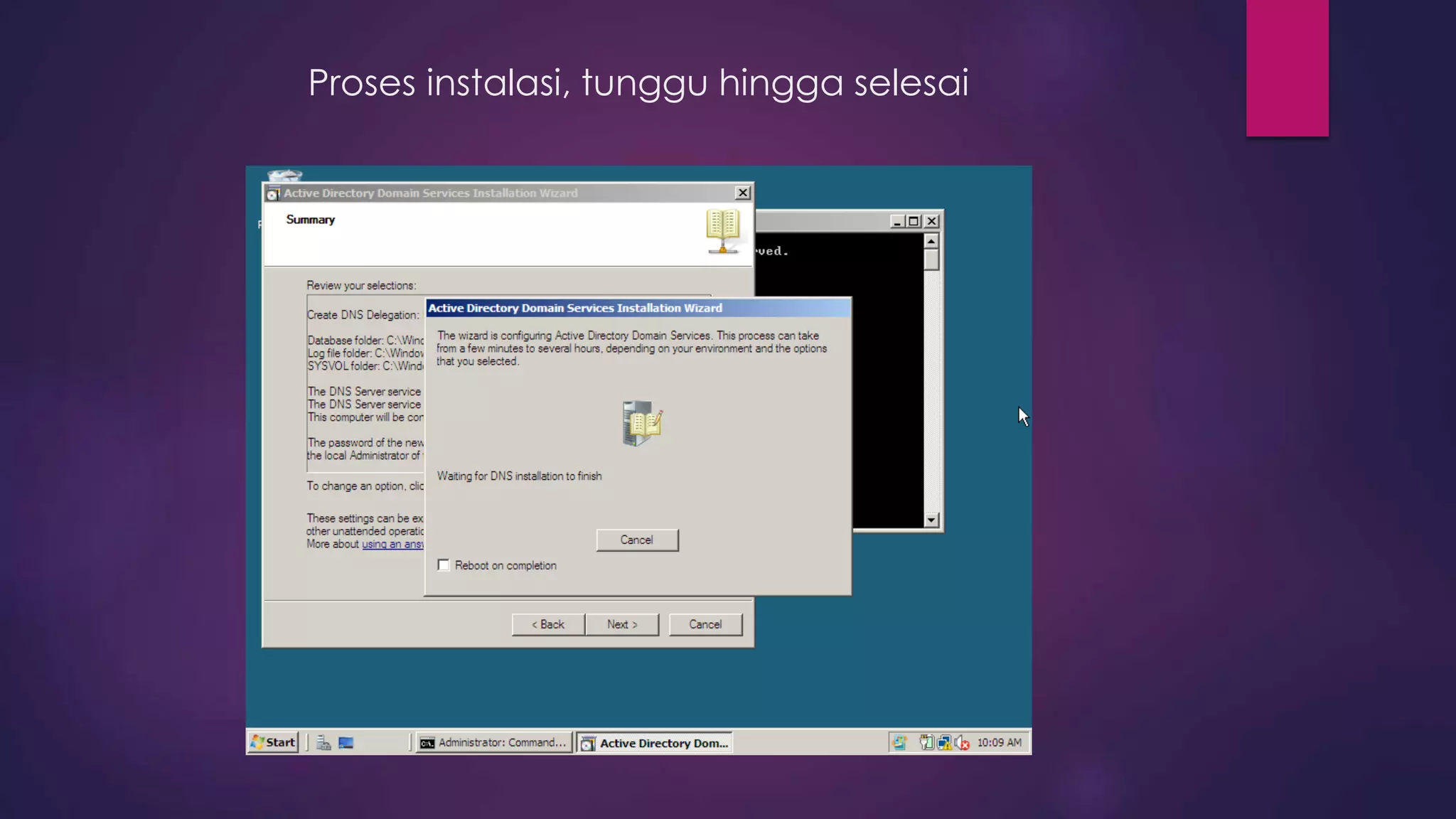Click the wizard title bar icon
The image size is (1456, 819).
tap(273, 193)
